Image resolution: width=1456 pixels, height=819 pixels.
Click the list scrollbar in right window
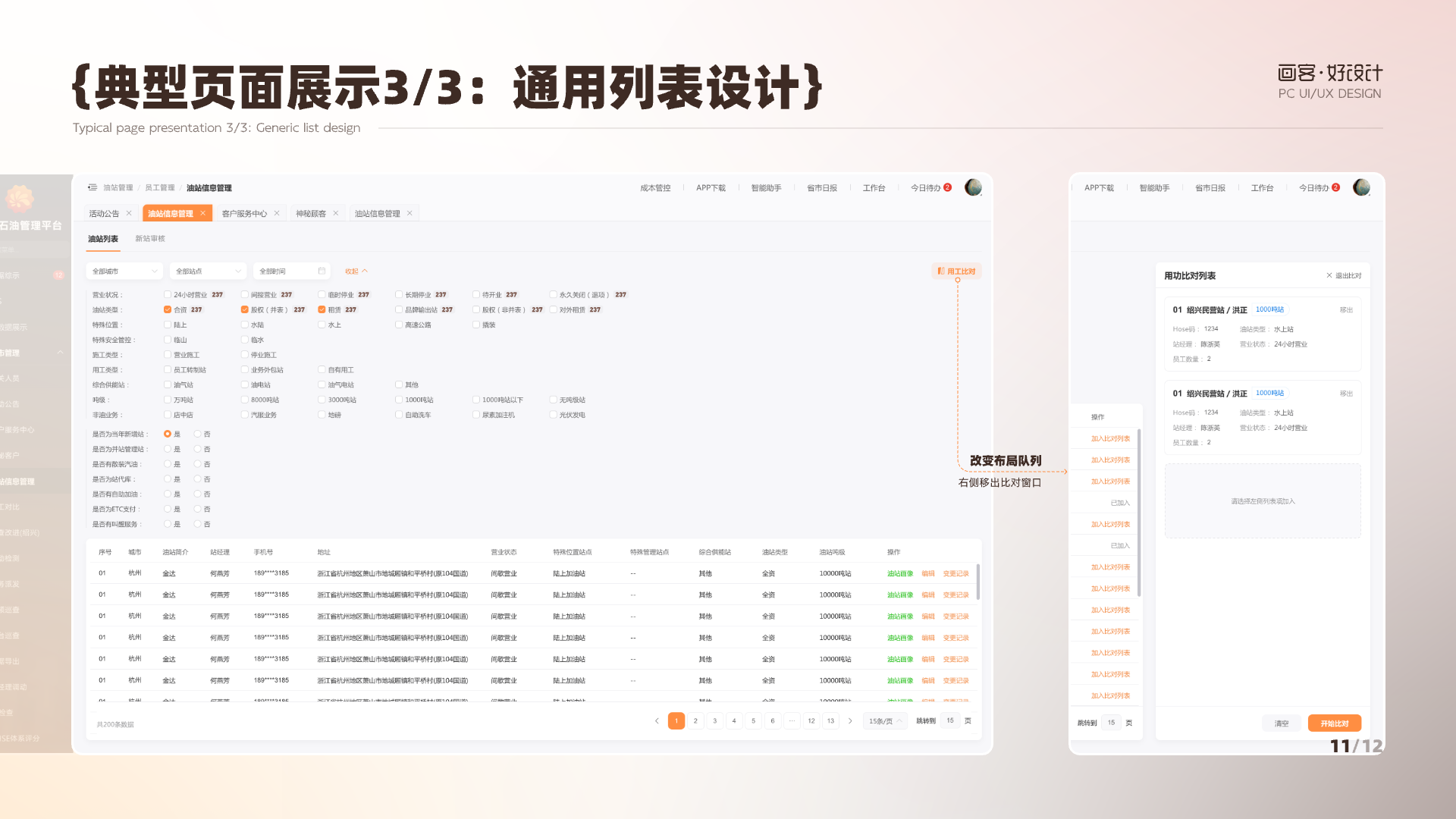click(x=1139, y=512)
